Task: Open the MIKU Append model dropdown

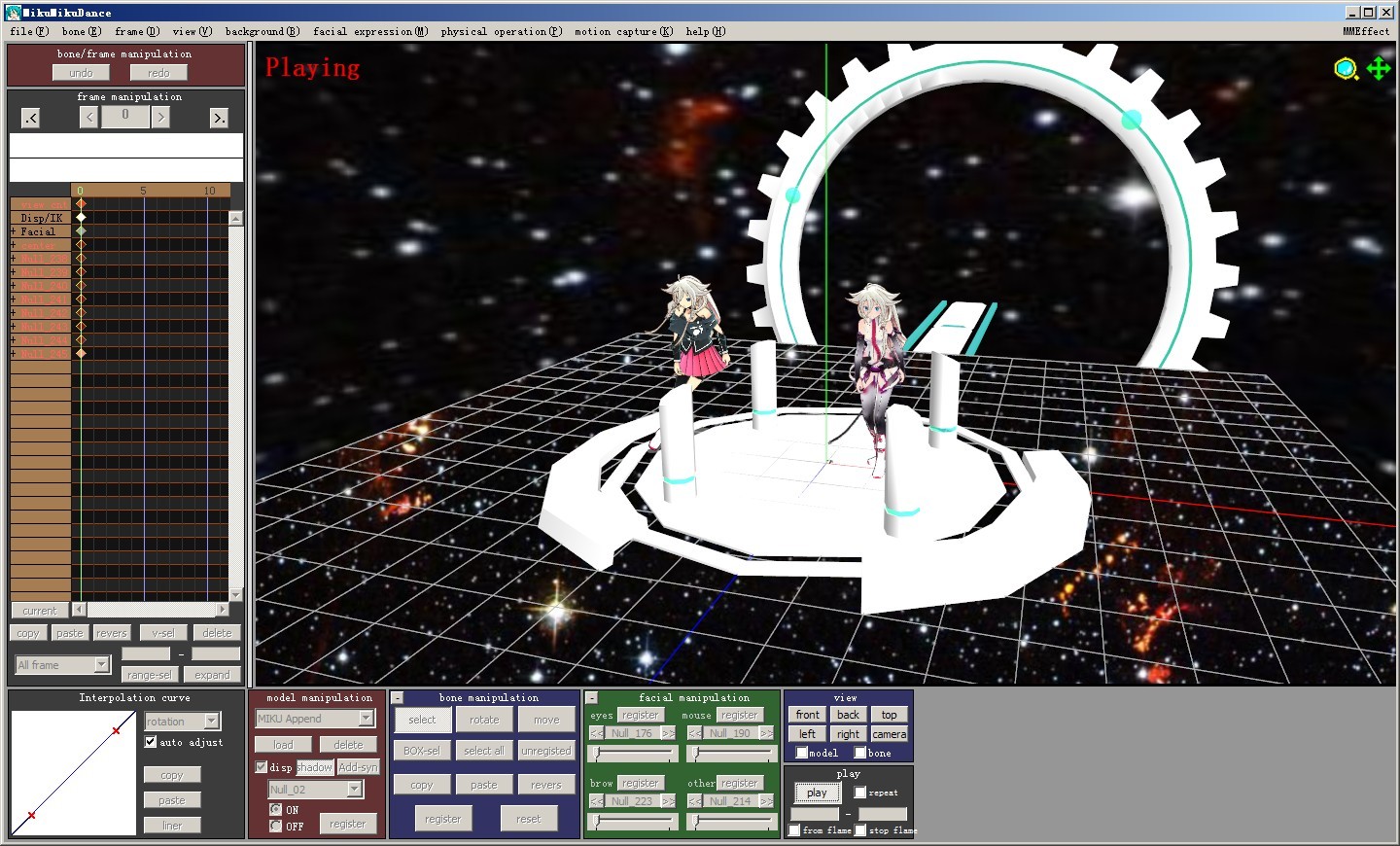Action: click(367, 719)
